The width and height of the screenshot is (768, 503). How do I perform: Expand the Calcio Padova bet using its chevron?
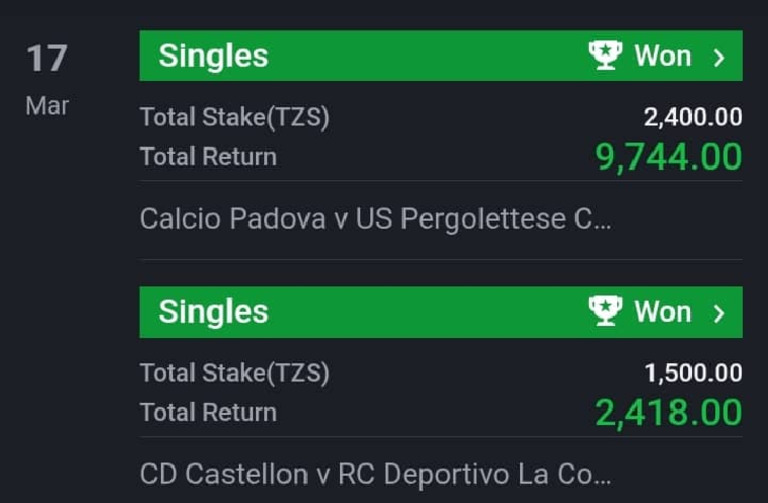(719, 57)
